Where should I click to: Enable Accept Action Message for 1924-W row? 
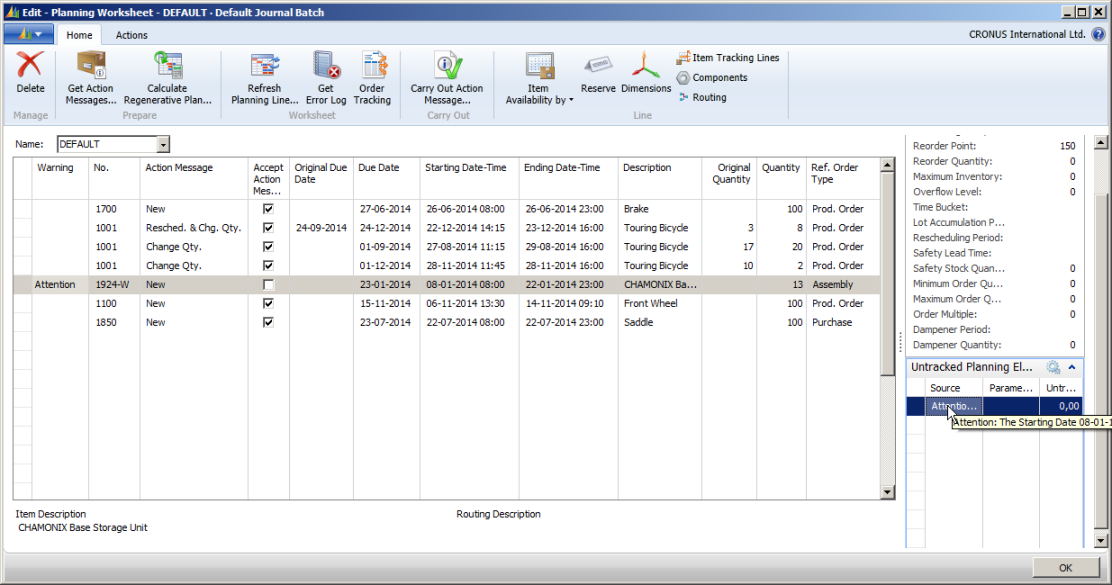(x=268, y=284)
